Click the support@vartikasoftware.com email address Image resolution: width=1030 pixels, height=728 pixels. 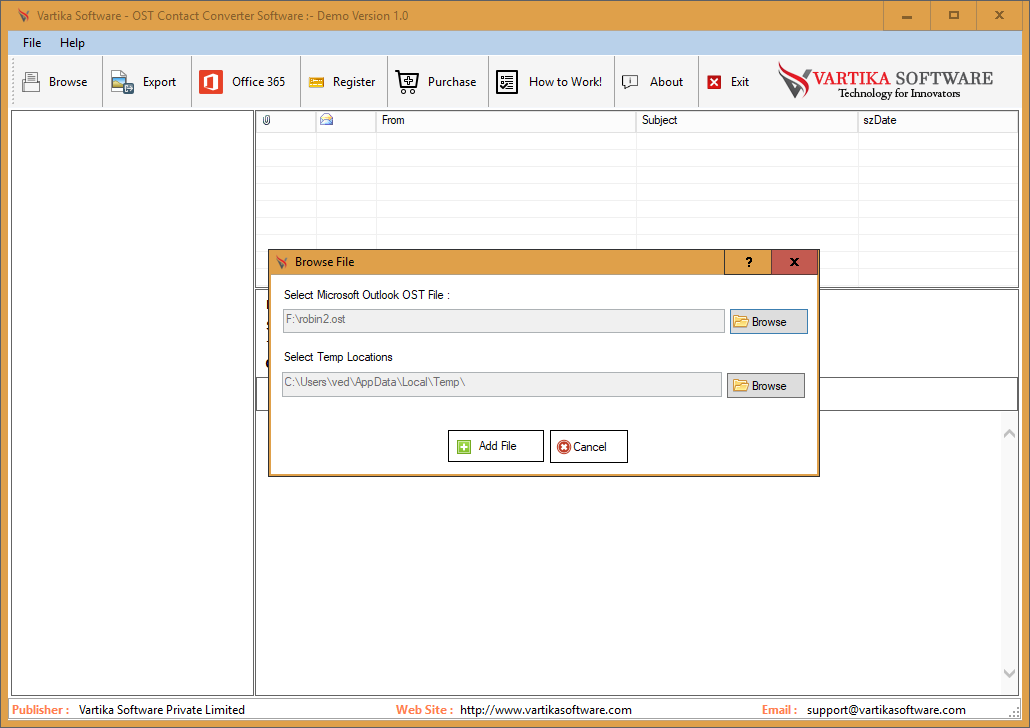pos(886,710)
